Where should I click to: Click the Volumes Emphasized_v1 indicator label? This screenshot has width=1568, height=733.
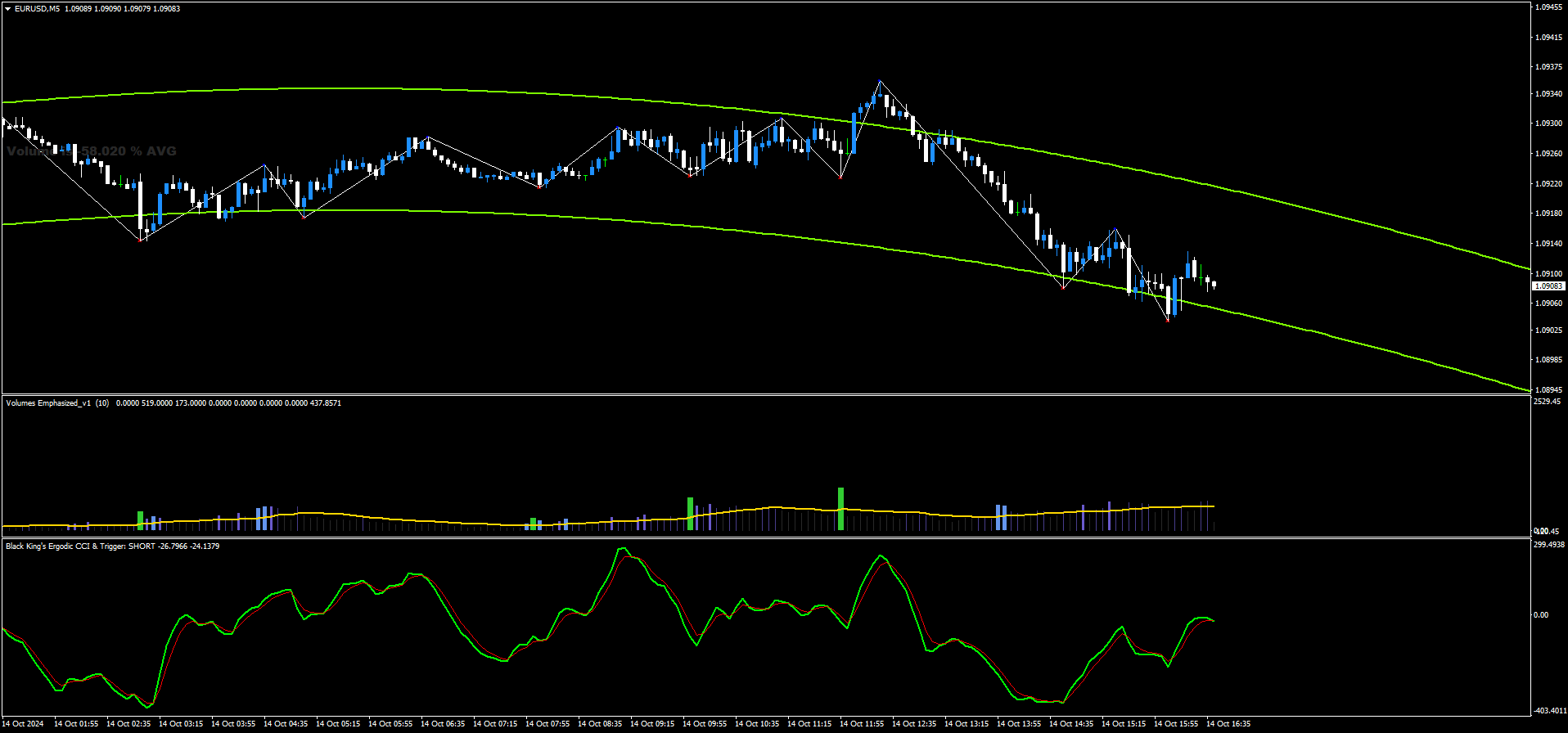pyautogui.click(x=48, y=403)
